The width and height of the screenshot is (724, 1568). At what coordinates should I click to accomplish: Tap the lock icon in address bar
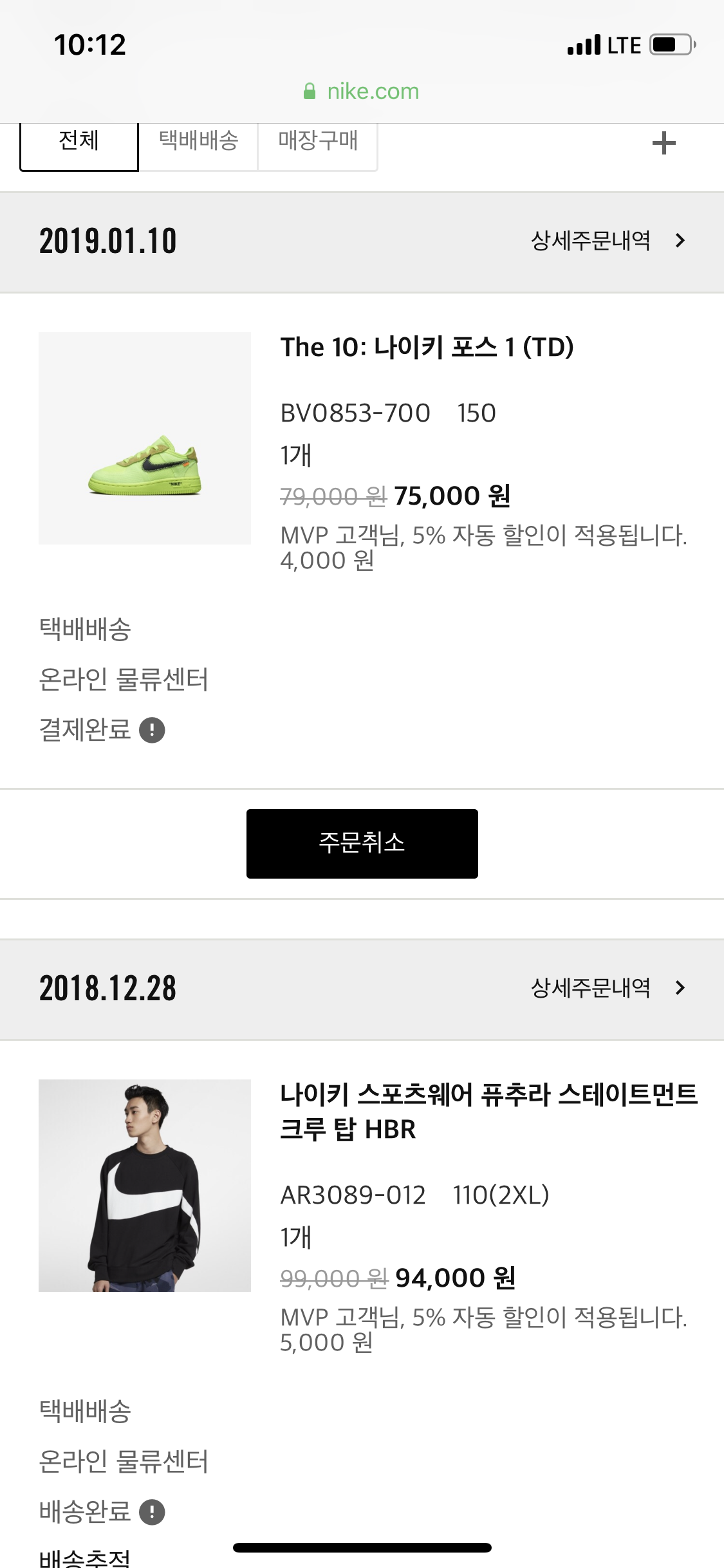coord(310,91)
